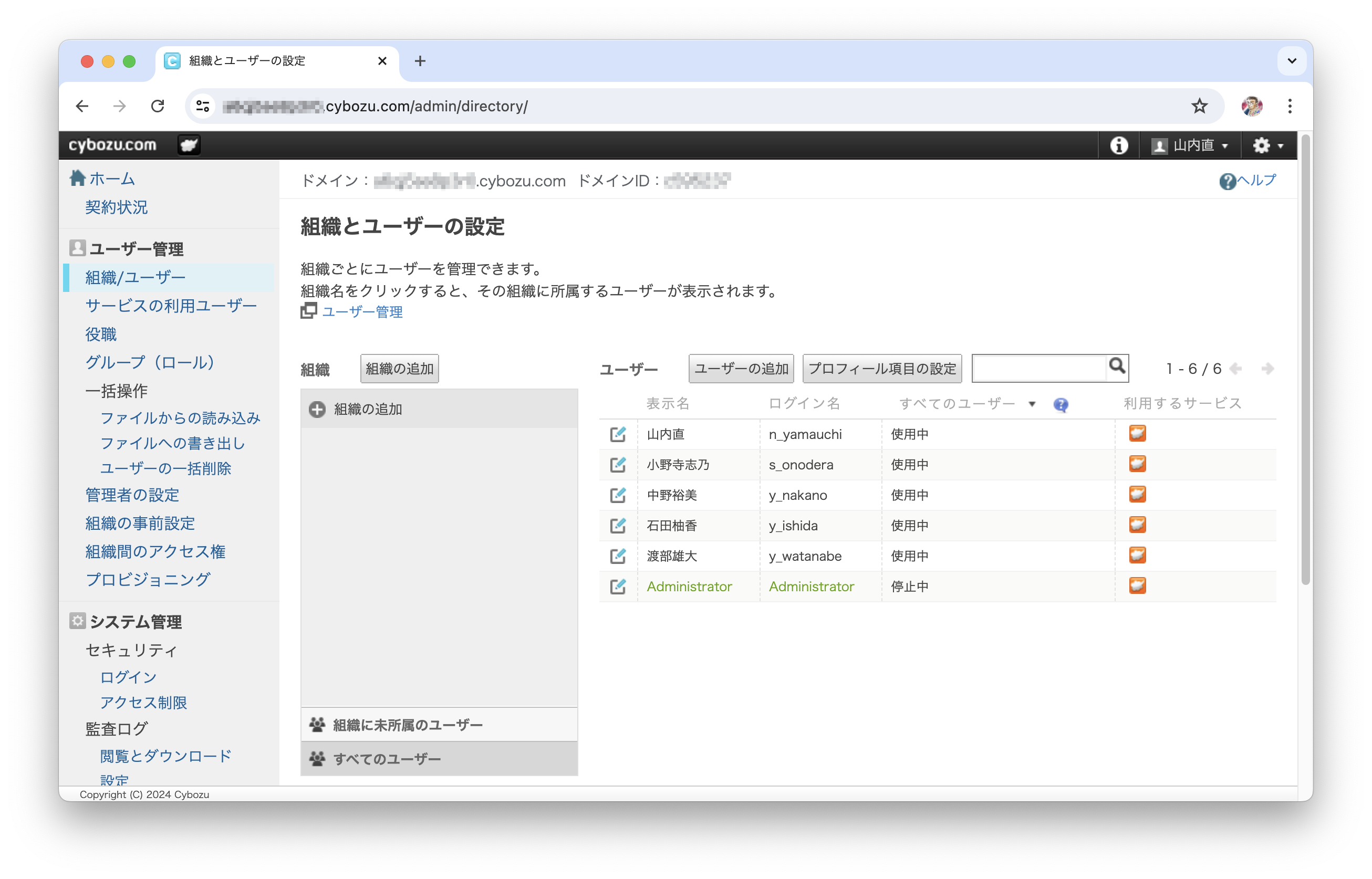1372x879 pixels.
Task: Click the service icon in 山内直 row
Action: (1137, 433)
